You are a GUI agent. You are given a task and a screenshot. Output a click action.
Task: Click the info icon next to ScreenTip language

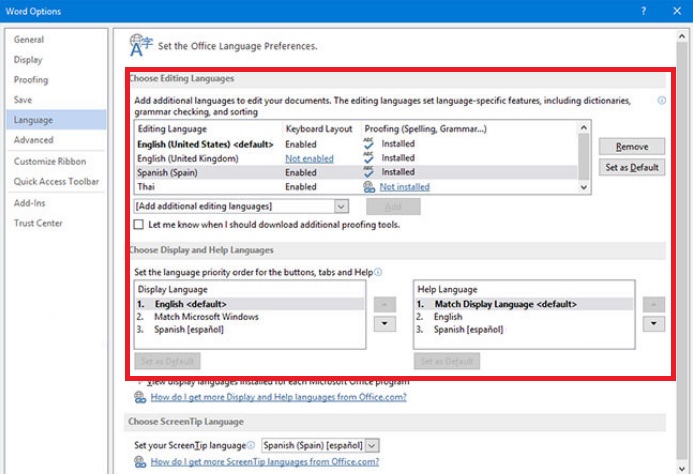tap(251, 445)
